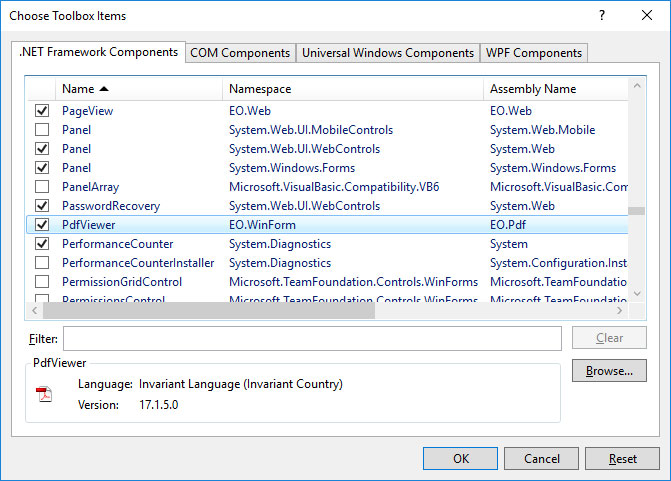Click the Microsoft.VisualBasic.Compatibility.VB6 namespace cell
The height and width of the screenshot is (481, 671).
coord(334,187)
